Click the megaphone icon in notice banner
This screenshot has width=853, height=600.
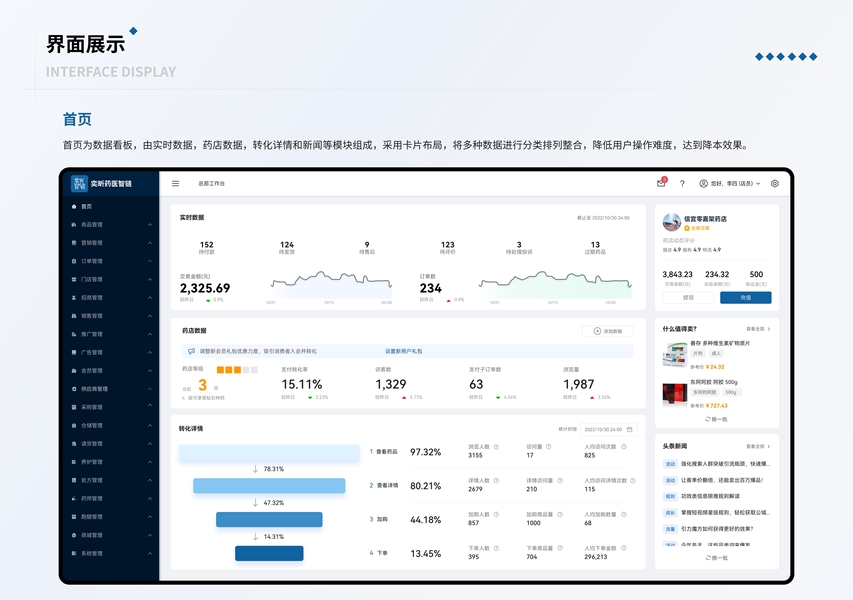191,351
